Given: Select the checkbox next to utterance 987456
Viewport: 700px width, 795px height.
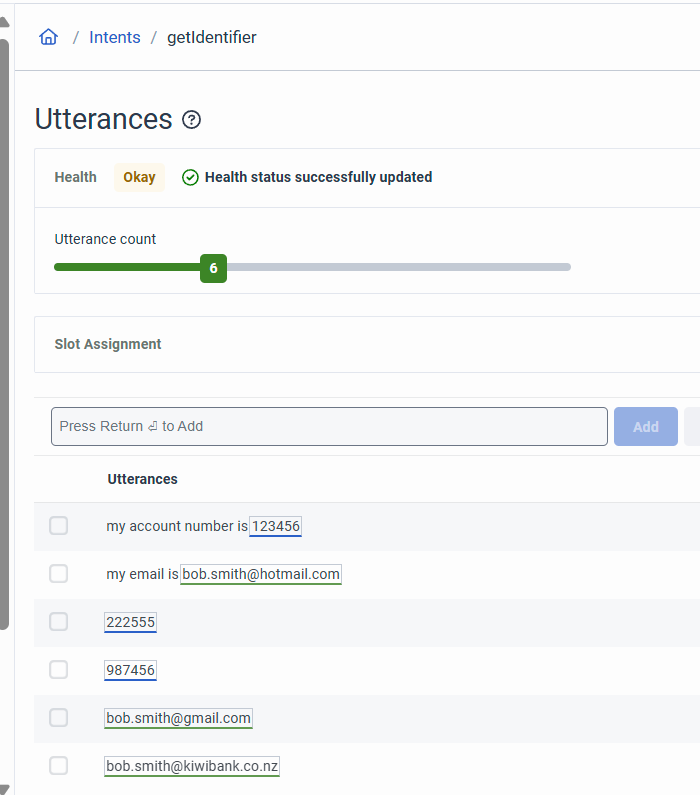Looking at the screenshot, I should coord(59,670).
